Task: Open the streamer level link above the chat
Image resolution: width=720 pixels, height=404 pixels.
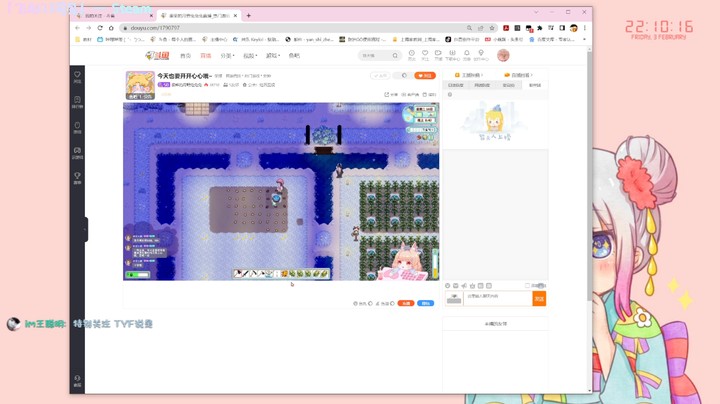Action: click(x=468, y=75)
